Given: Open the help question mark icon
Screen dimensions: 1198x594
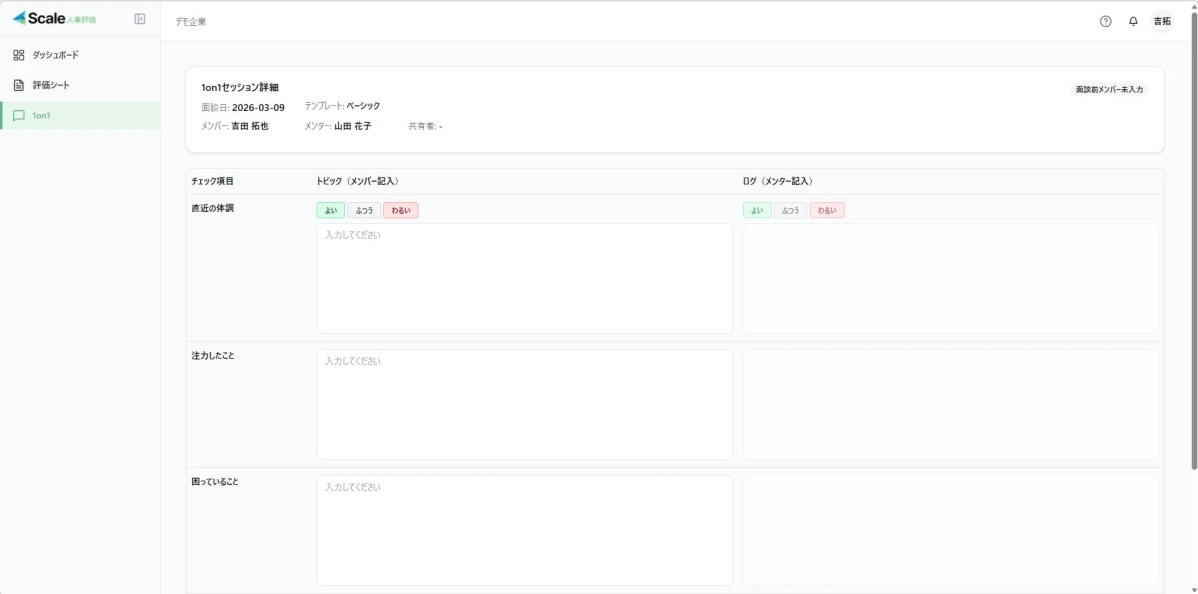Looking at the screenshot, I should point(1105,21).
